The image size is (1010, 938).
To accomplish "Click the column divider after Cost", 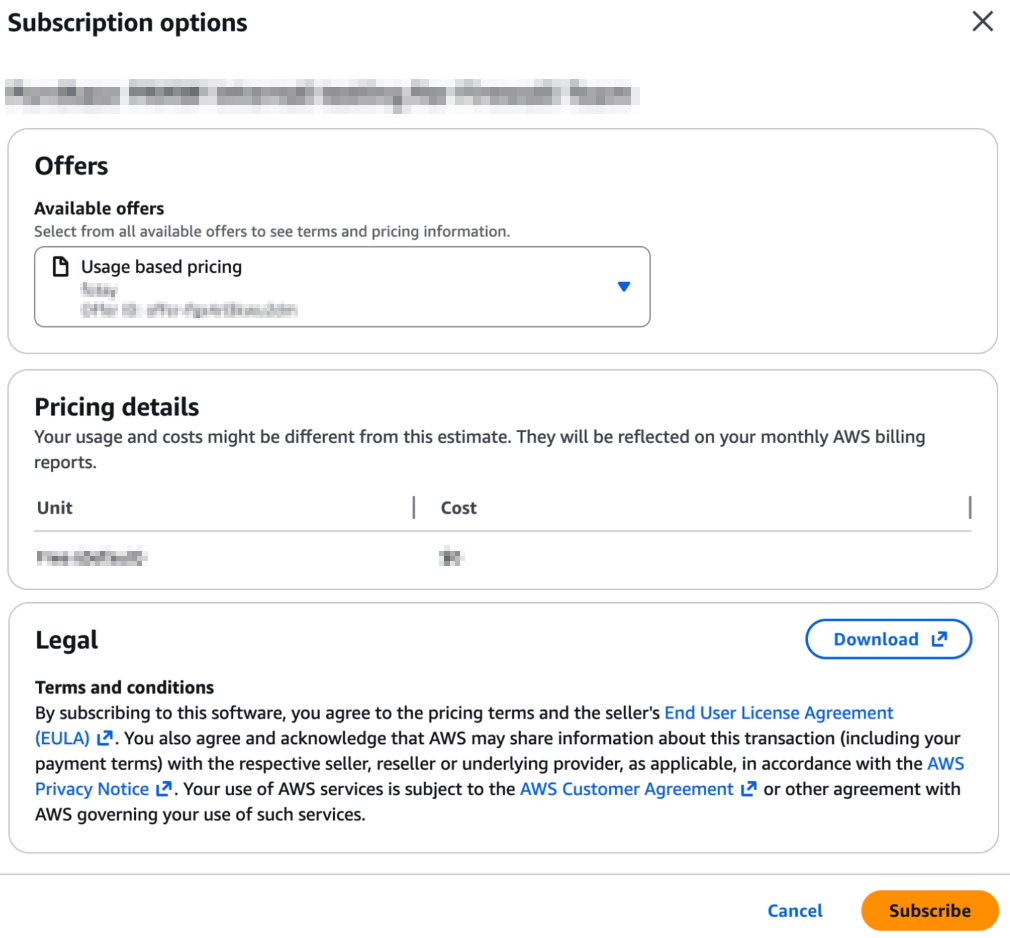I will click(x=969, y=508).
